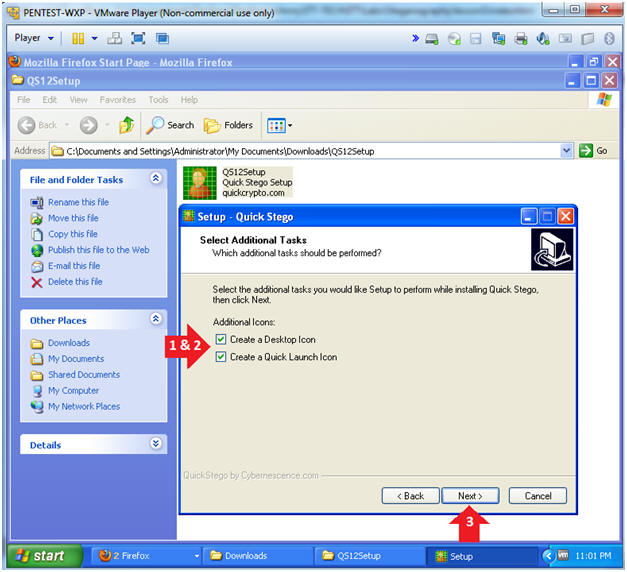Select the QS12Setup Quick Stego file icon
Image resolution: width=627 pixels, height=572 pixels.
[200, 183]
